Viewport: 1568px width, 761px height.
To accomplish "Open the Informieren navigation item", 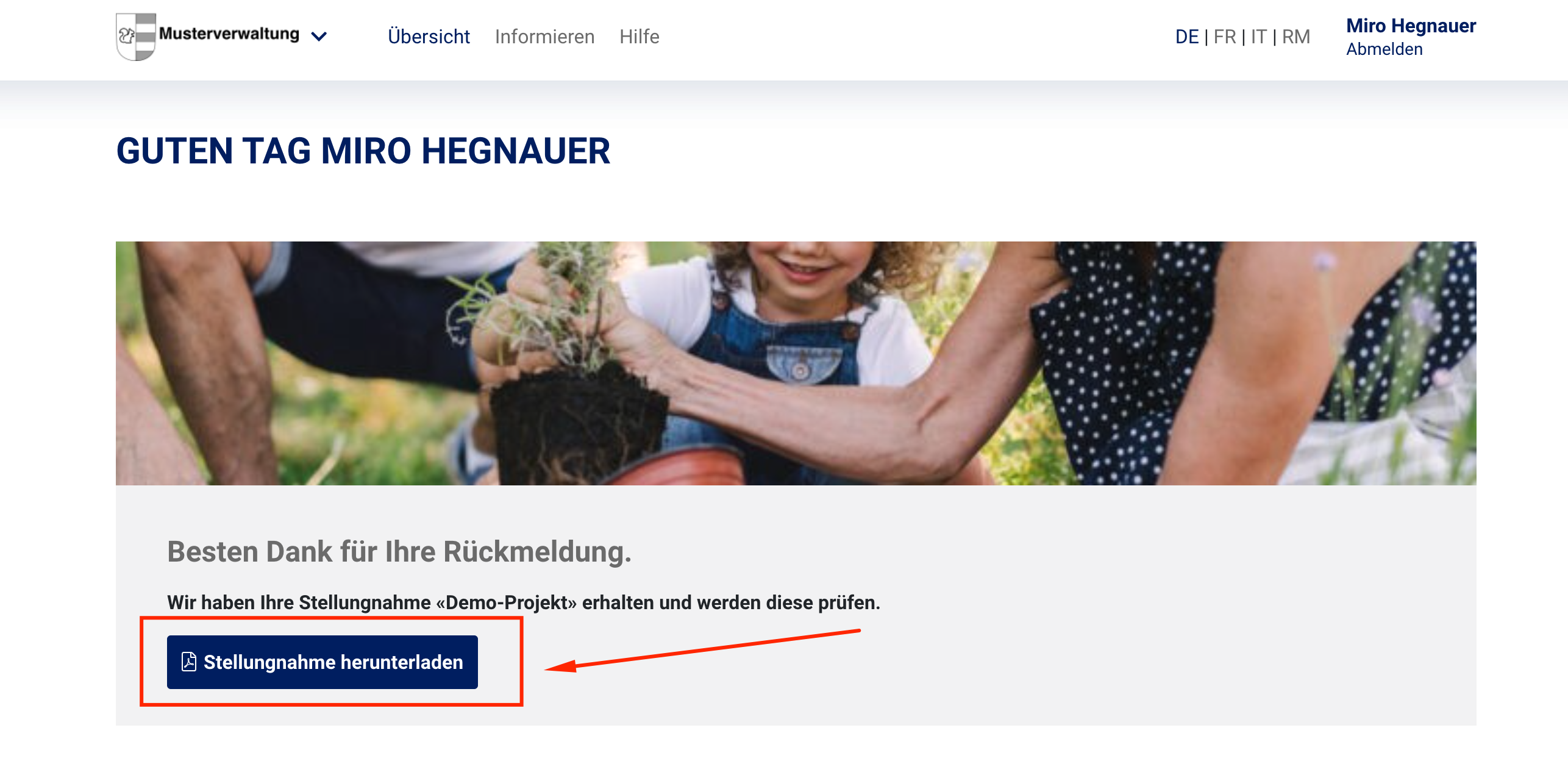I will tap(544, 37).
